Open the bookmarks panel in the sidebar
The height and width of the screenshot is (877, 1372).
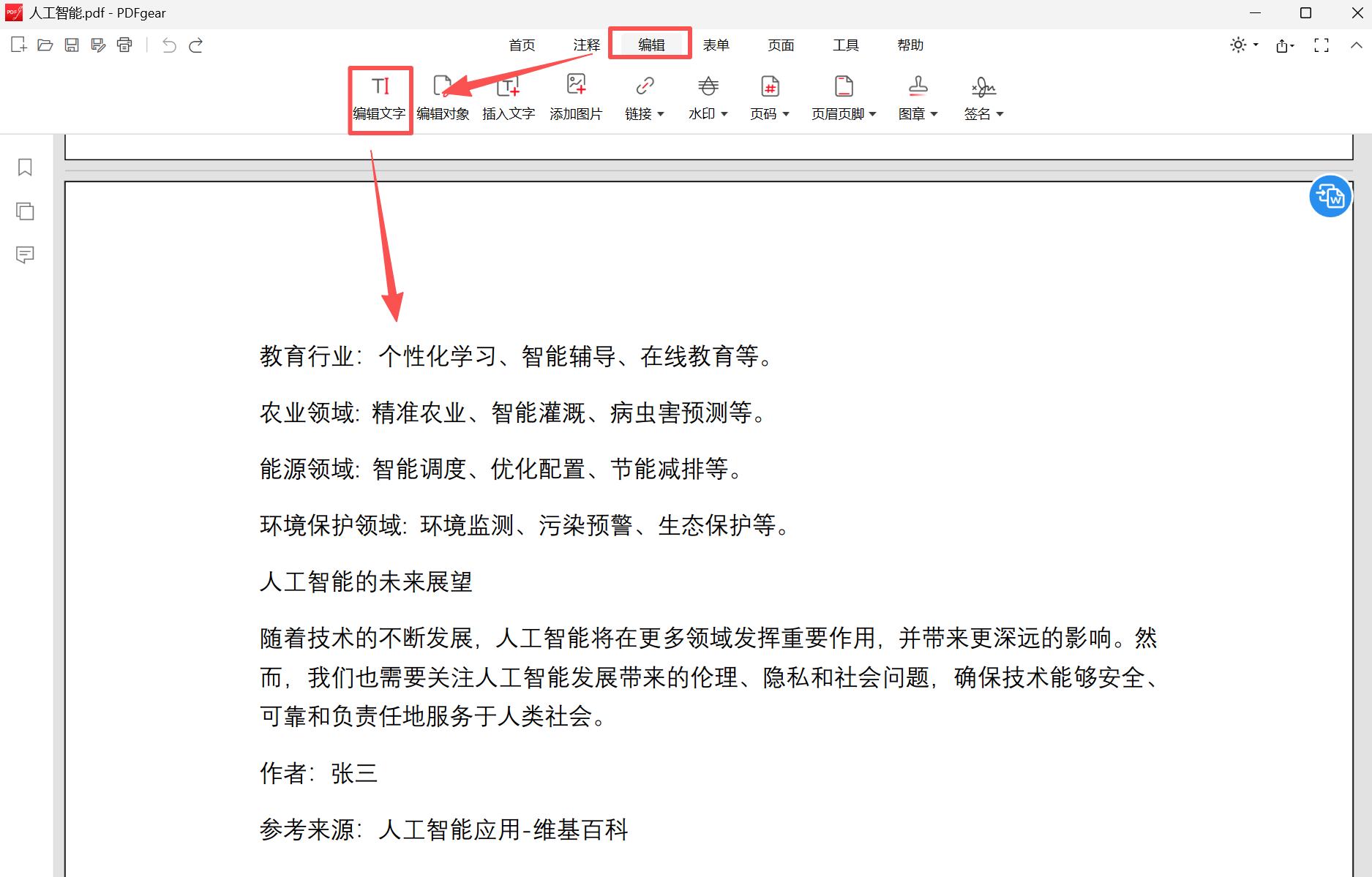[x=25, y=168]
